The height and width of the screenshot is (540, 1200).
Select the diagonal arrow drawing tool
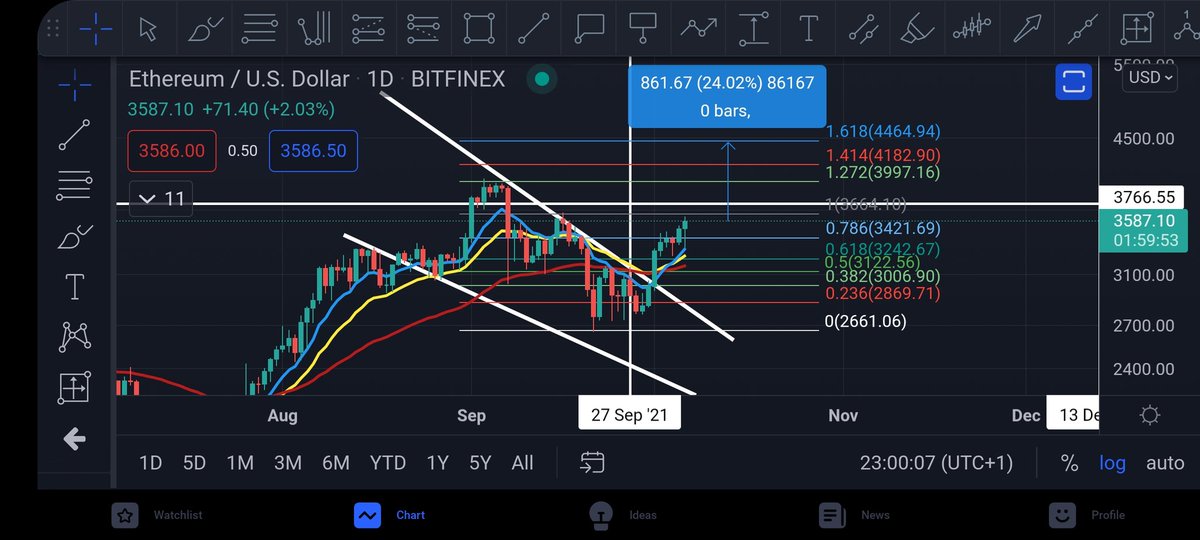tap(1027, 27)
